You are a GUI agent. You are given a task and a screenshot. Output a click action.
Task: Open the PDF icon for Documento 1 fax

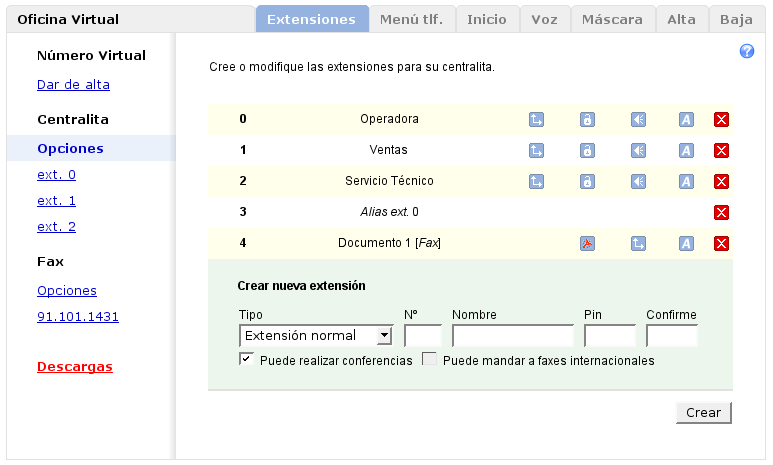(x=587, y=243)
